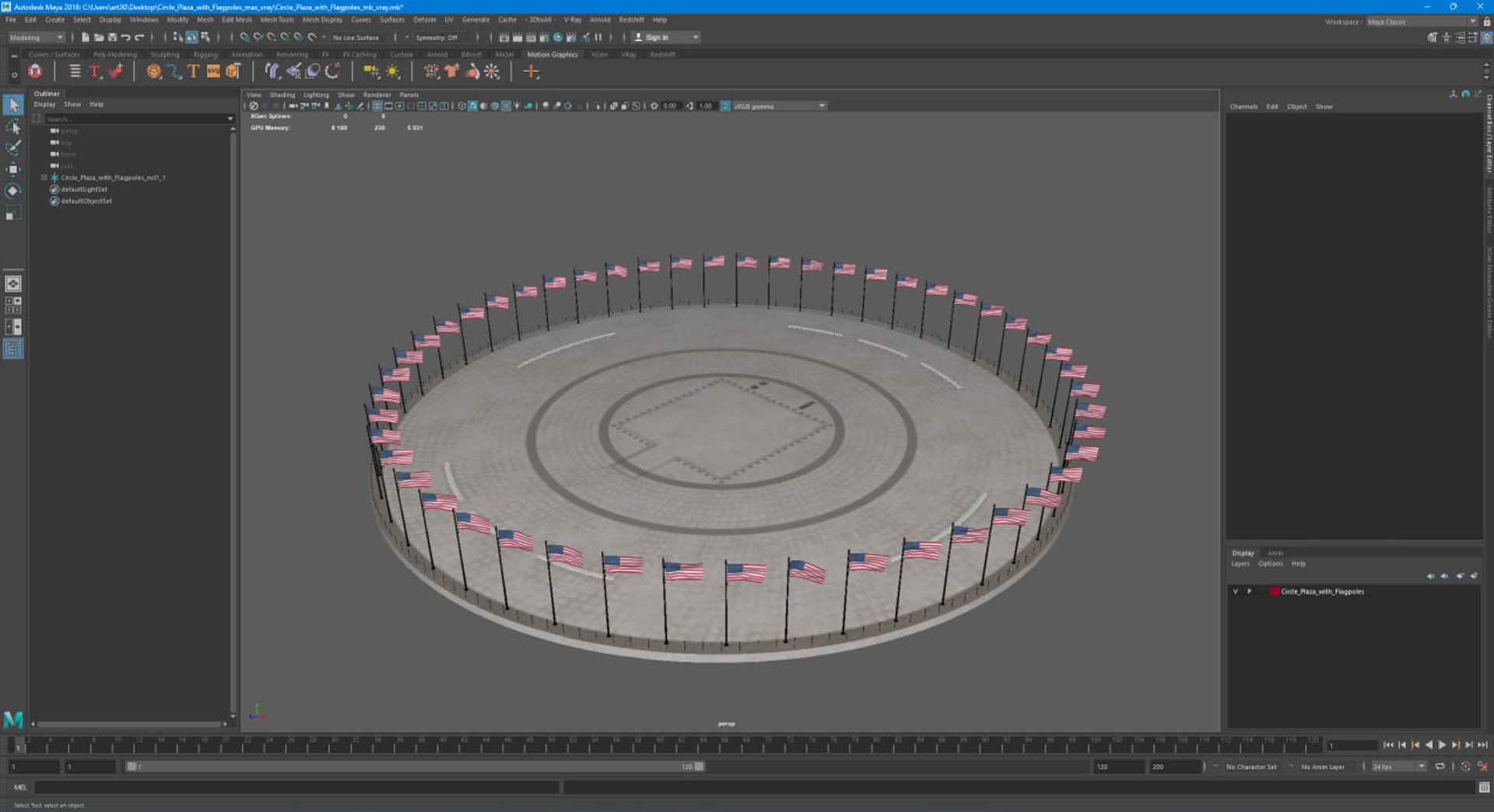Open the 24 fps frame rate dropdown

1398,767
